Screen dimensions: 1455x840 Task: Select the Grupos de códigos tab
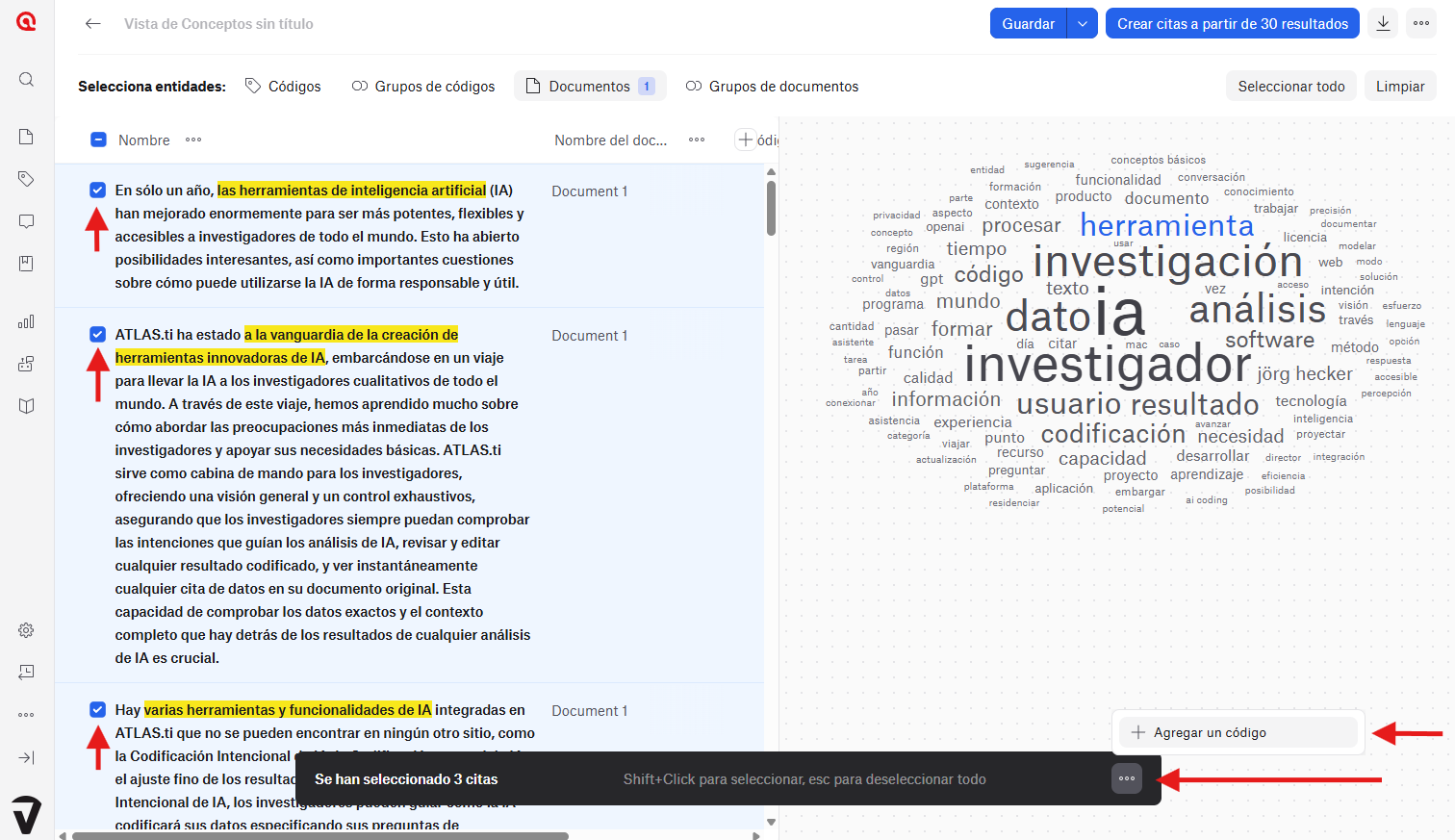tap(423, 86)
